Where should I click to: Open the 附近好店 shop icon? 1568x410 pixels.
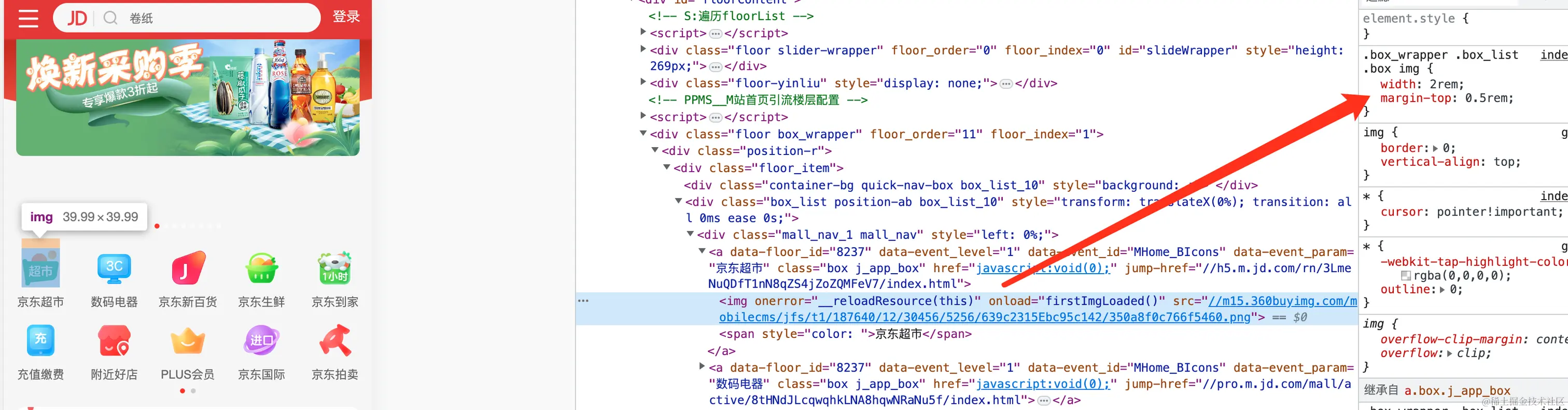point(115,341)
